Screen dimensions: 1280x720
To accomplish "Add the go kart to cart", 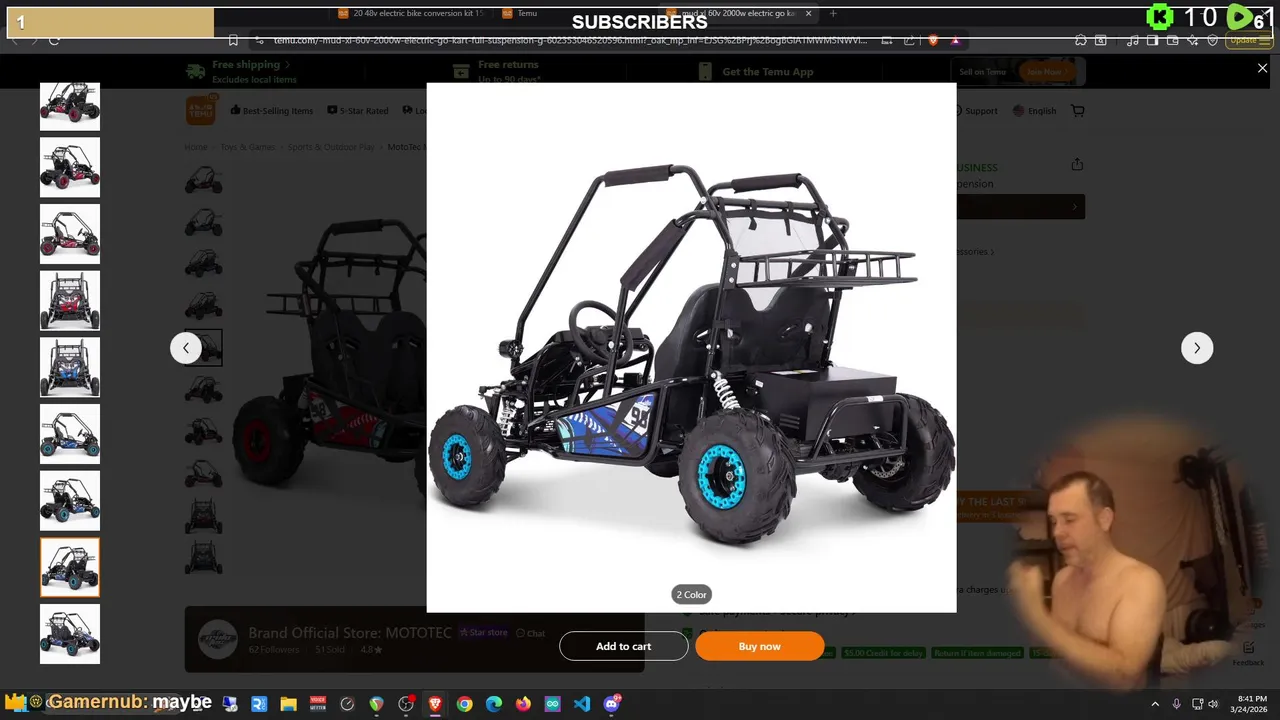I will point(623,646).
